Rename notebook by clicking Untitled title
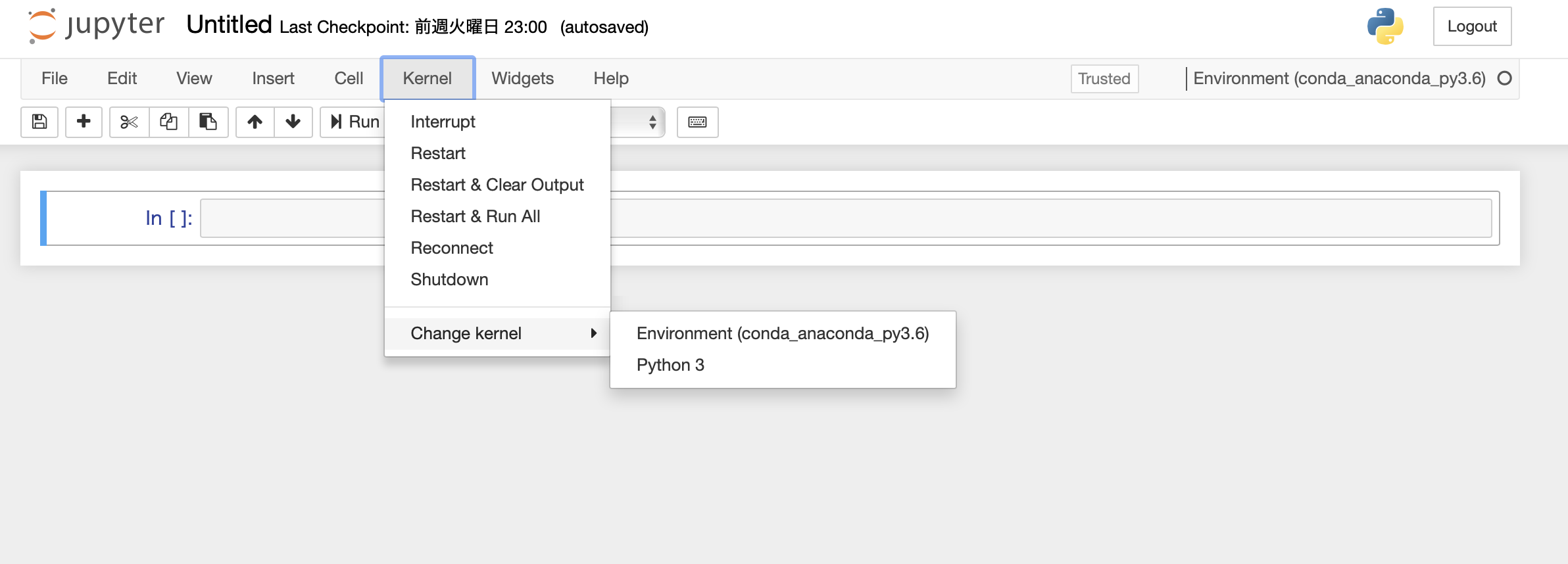Viewport: 1568px width, 564px height. (229, 25)
